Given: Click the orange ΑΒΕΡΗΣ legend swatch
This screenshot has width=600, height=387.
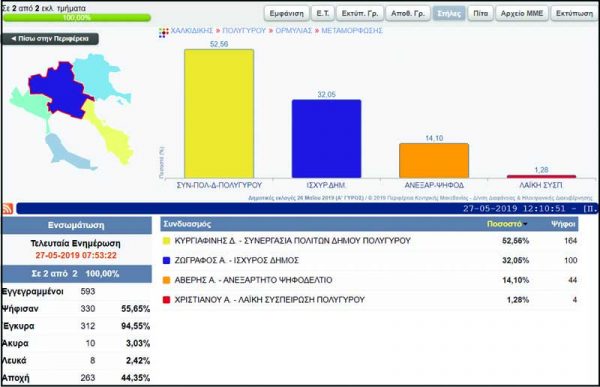Looking at the screenshot, I should (166, 280).
